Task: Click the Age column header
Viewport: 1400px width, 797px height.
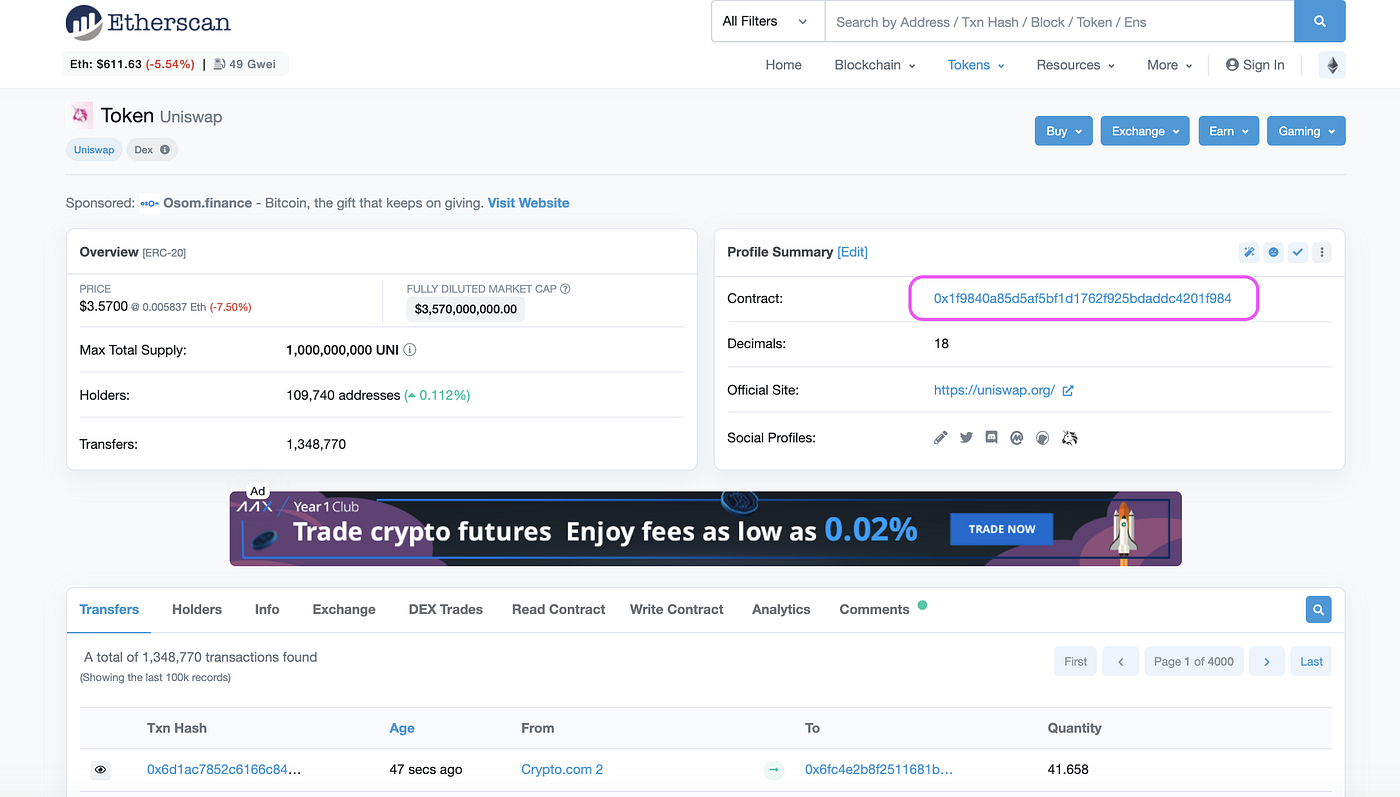Action: [402, 728]
